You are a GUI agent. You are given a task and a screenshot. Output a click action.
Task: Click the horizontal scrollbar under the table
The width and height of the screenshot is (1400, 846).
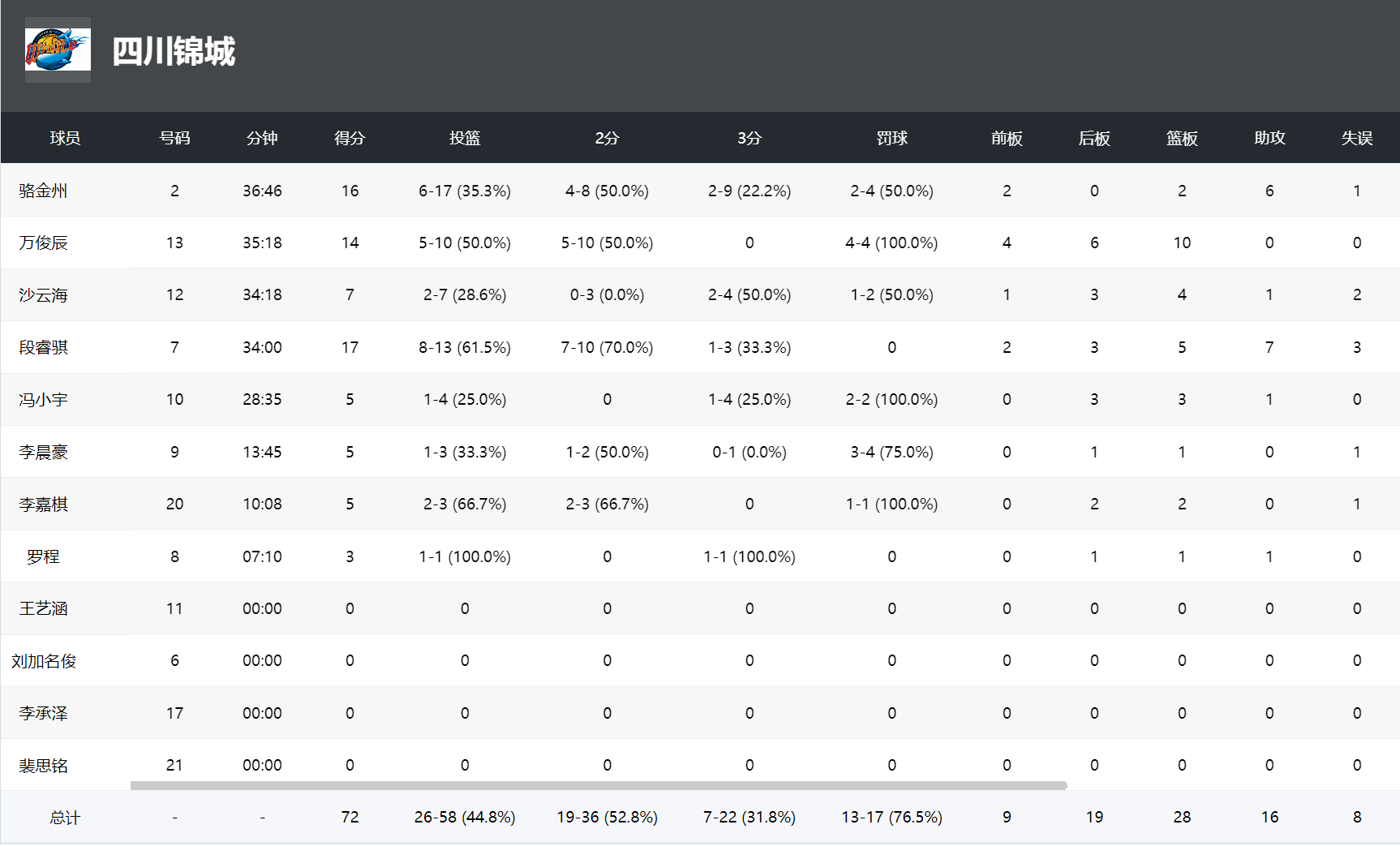click(x=599, y=785)
